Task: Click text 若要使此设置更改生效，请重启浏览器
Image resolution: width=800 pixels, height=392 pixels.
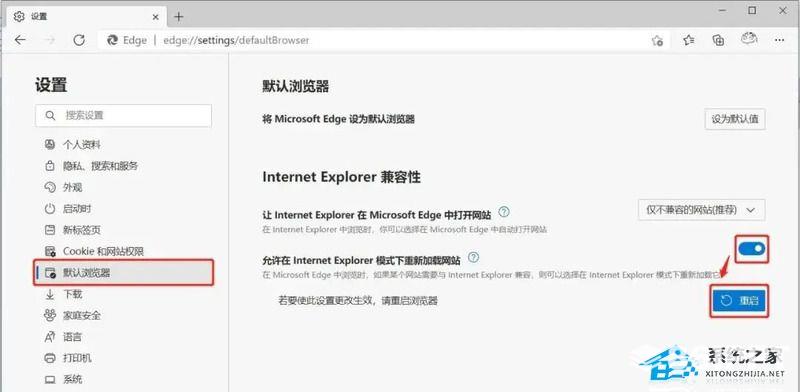Action: pos(358,301)
